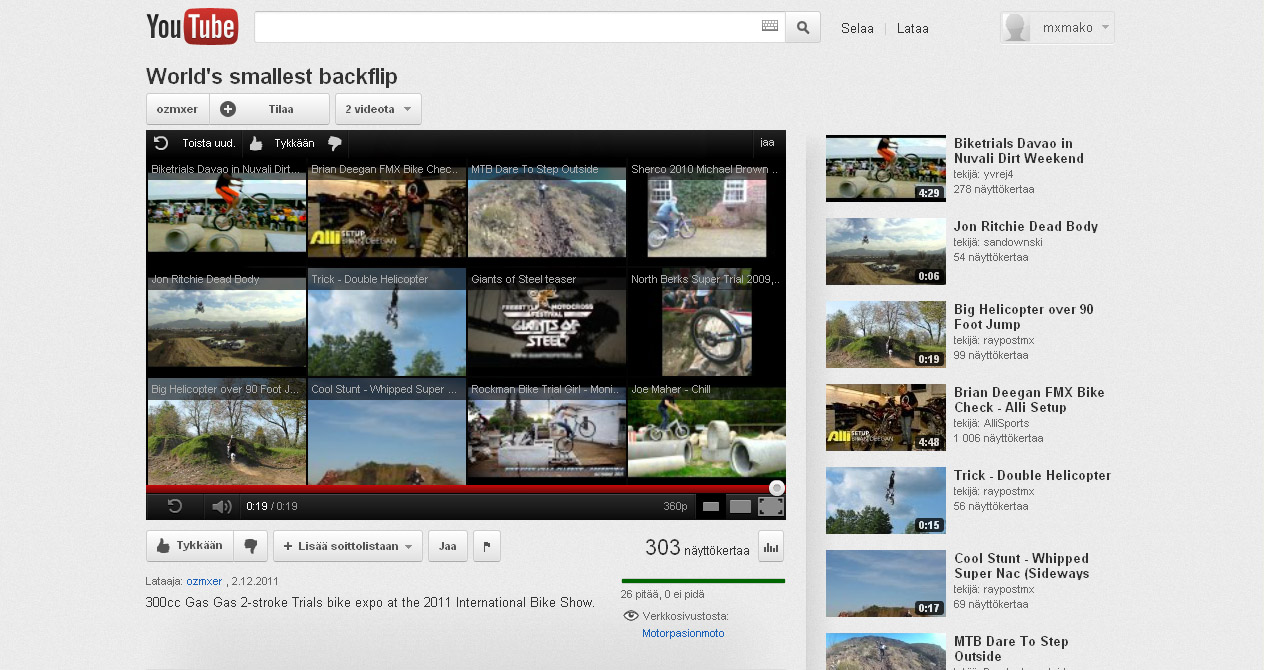Open the YouTube logo home link
The image size is (1264, 670).
click(192, 27)
